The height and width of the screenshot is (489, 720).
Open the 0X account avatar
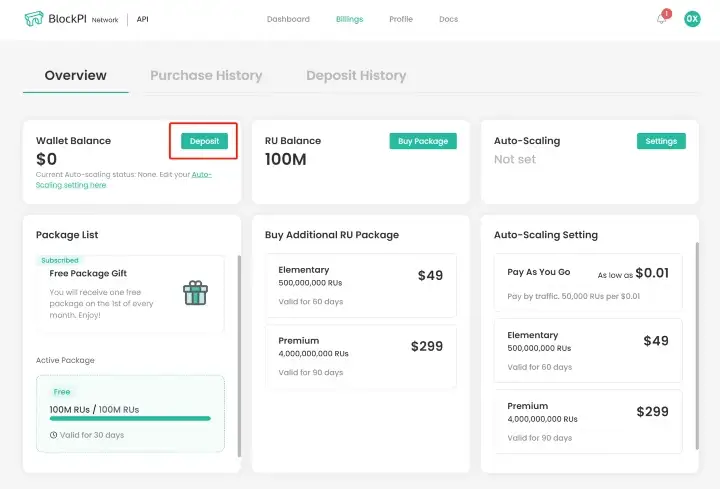pyautogui.click(x=692, y=19)
